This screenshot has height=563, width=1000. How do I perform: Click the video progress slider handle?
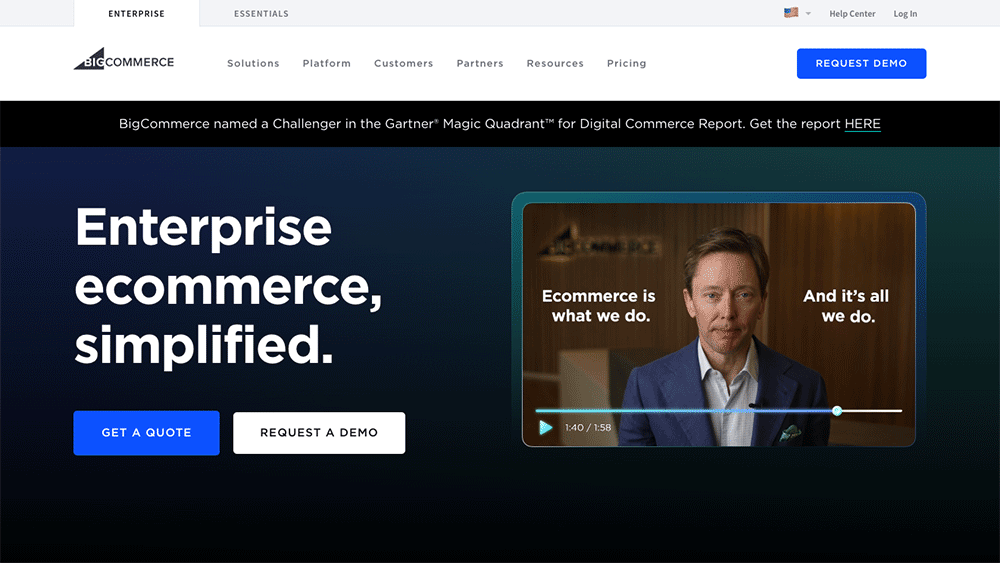tap(837, 411)
